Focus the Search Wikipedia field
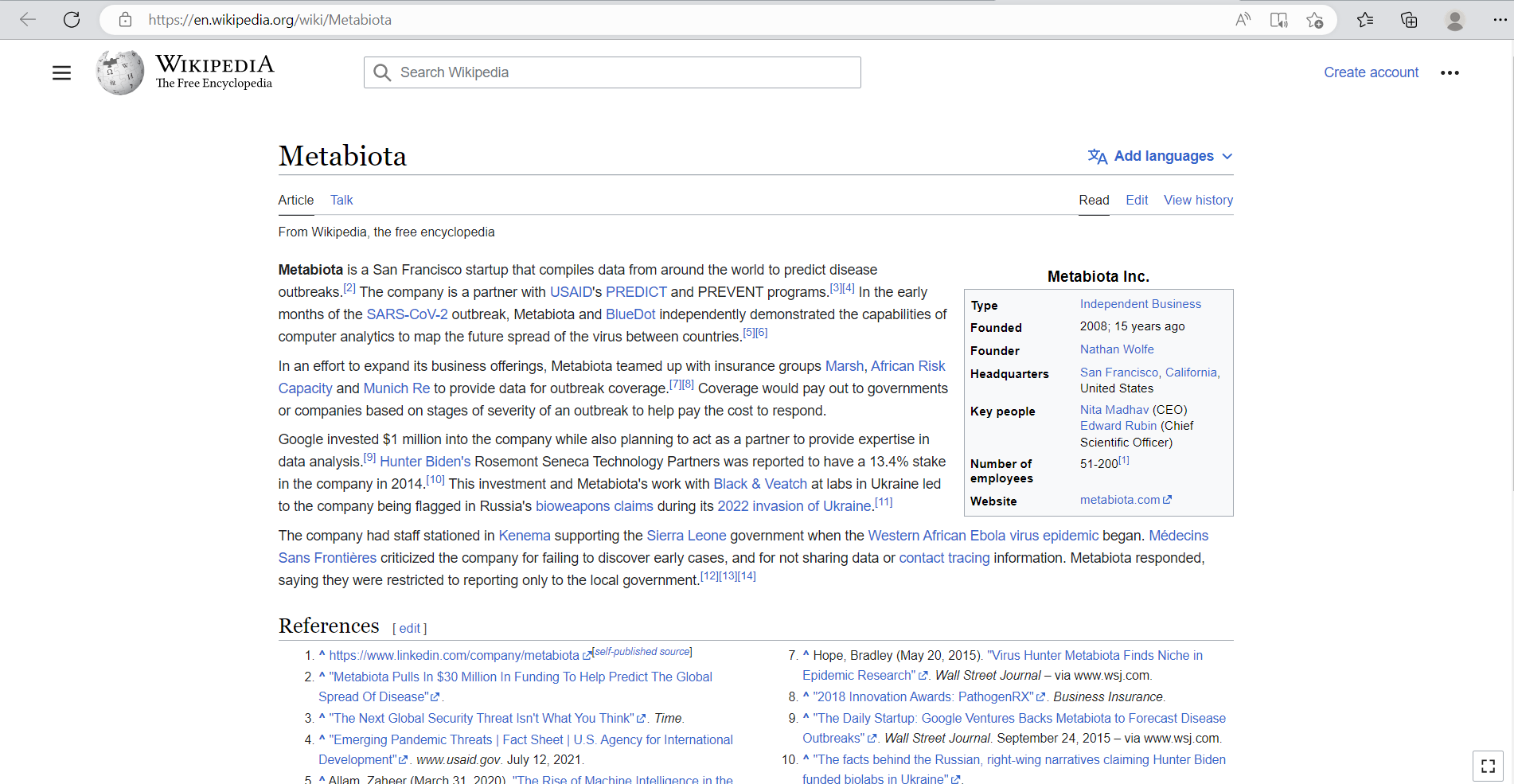This screenshot has width=1514, height=784. point(612,72)
